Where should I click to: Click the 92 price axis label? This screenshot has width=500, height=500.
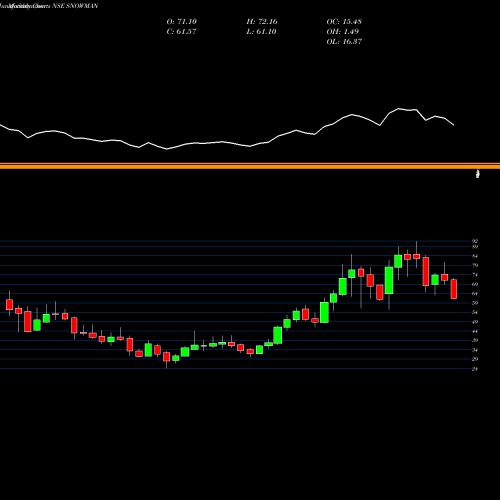pyautogui.click(x=475, y=241)
